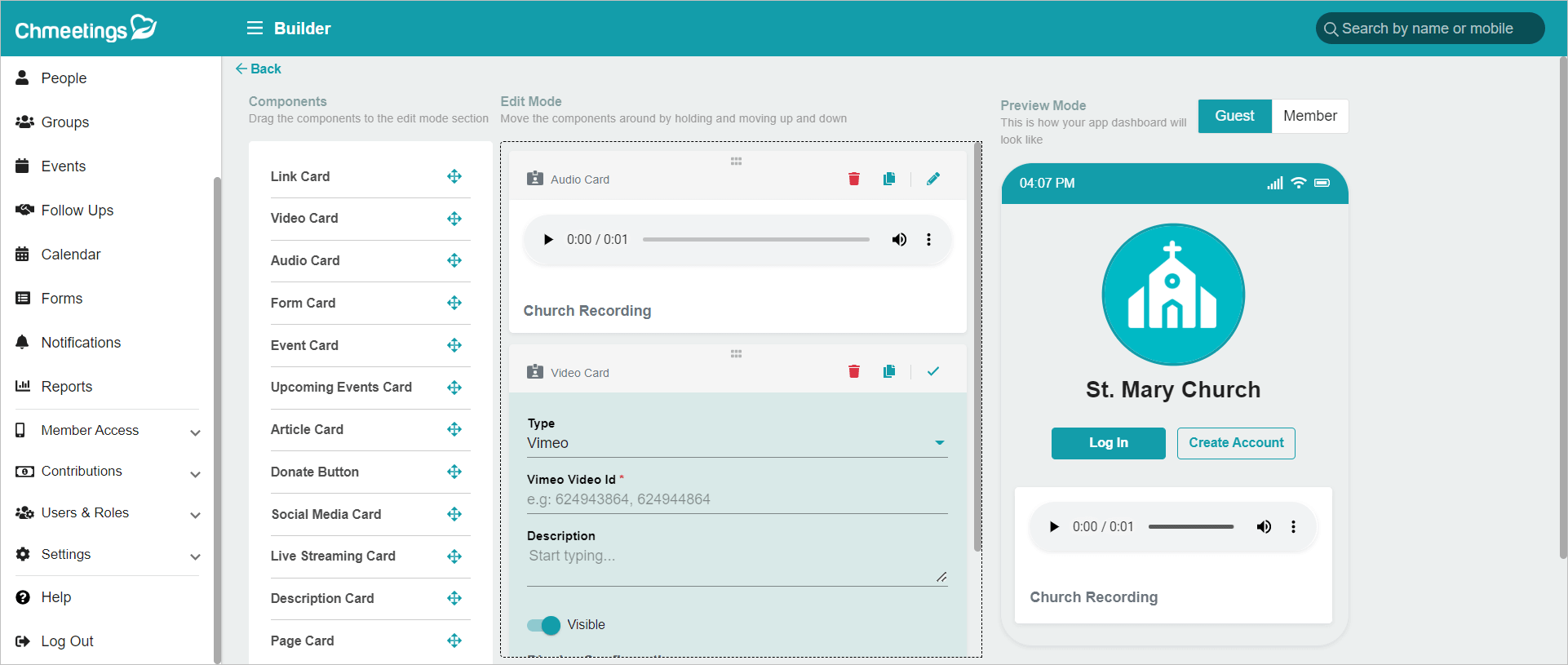Grab the Live Streaming Card move handle
The height and width of the screenshot is (665, 1568).
[x=454, y=556]
